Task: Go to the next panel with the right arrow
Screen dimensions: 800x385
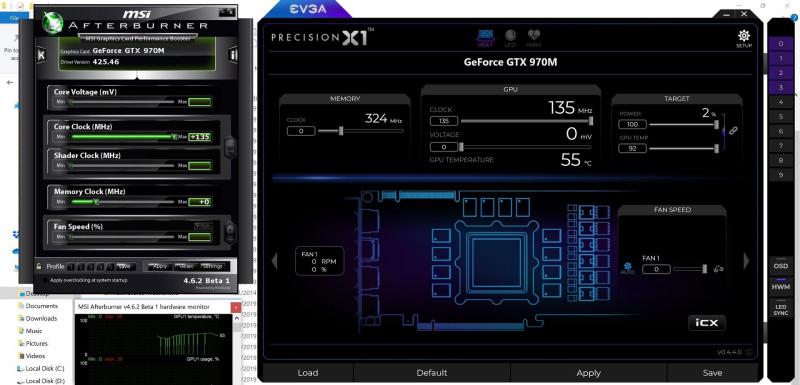Action: 746,261
